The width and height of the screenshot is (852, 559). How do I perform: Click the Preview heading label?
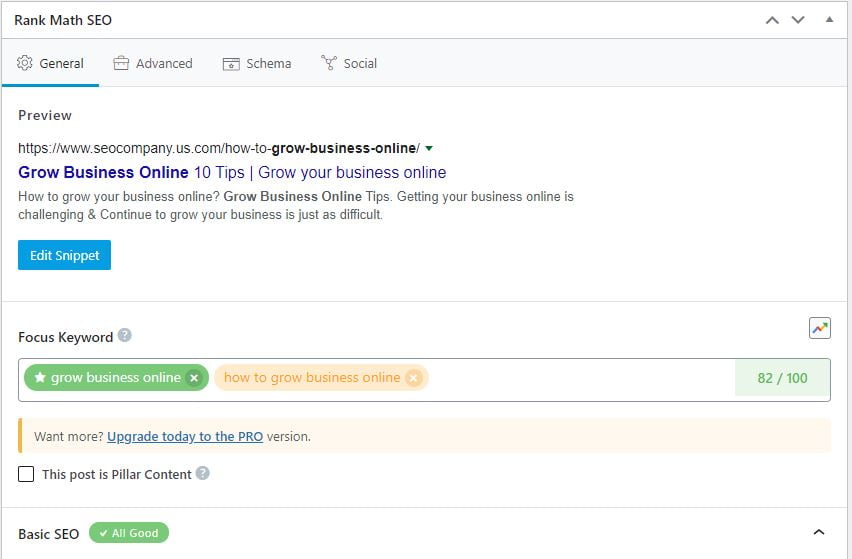45,115
